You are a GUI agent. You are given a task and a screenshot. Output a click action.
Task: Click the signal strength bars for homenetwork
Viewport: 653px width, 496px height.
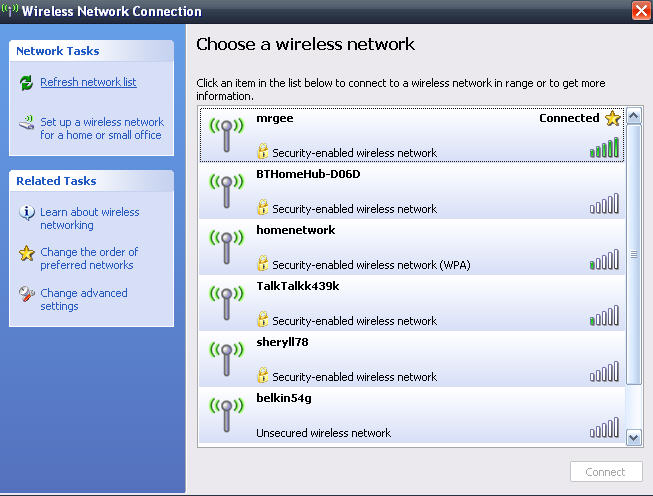pos(604,259)
